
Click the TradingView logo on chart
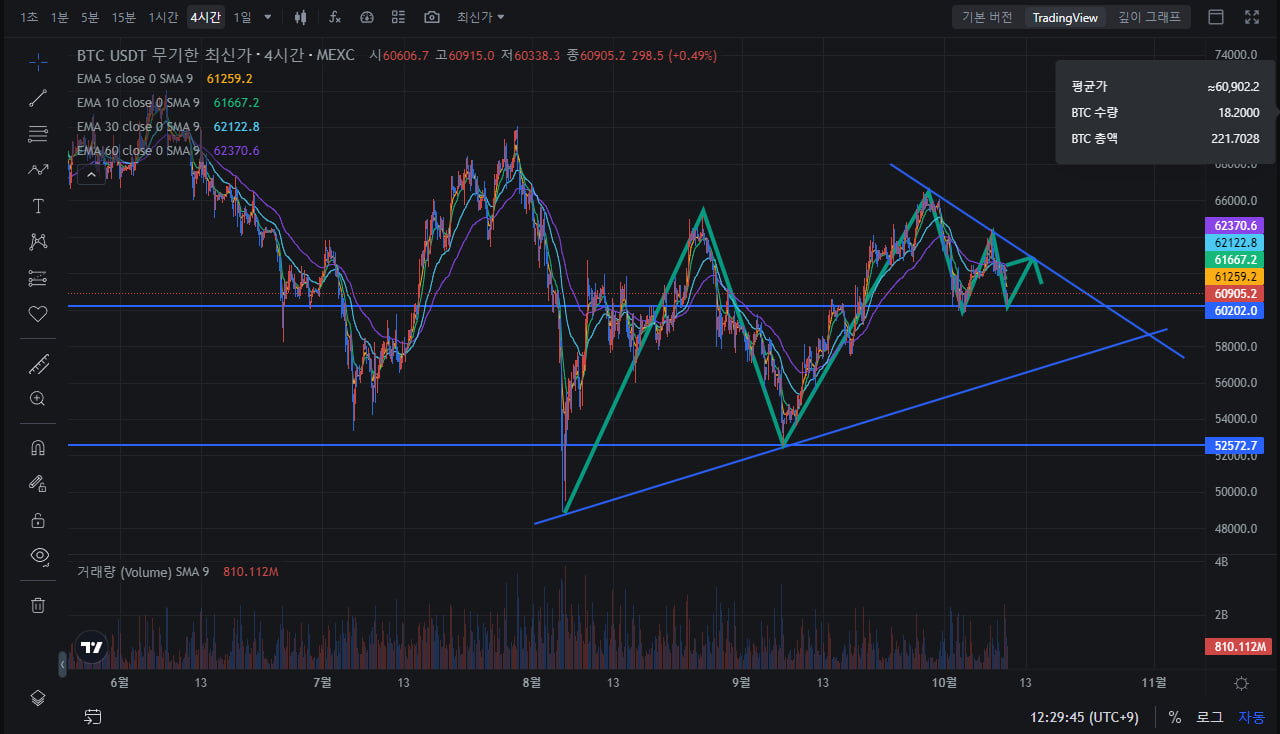click(x=92, y=648)
